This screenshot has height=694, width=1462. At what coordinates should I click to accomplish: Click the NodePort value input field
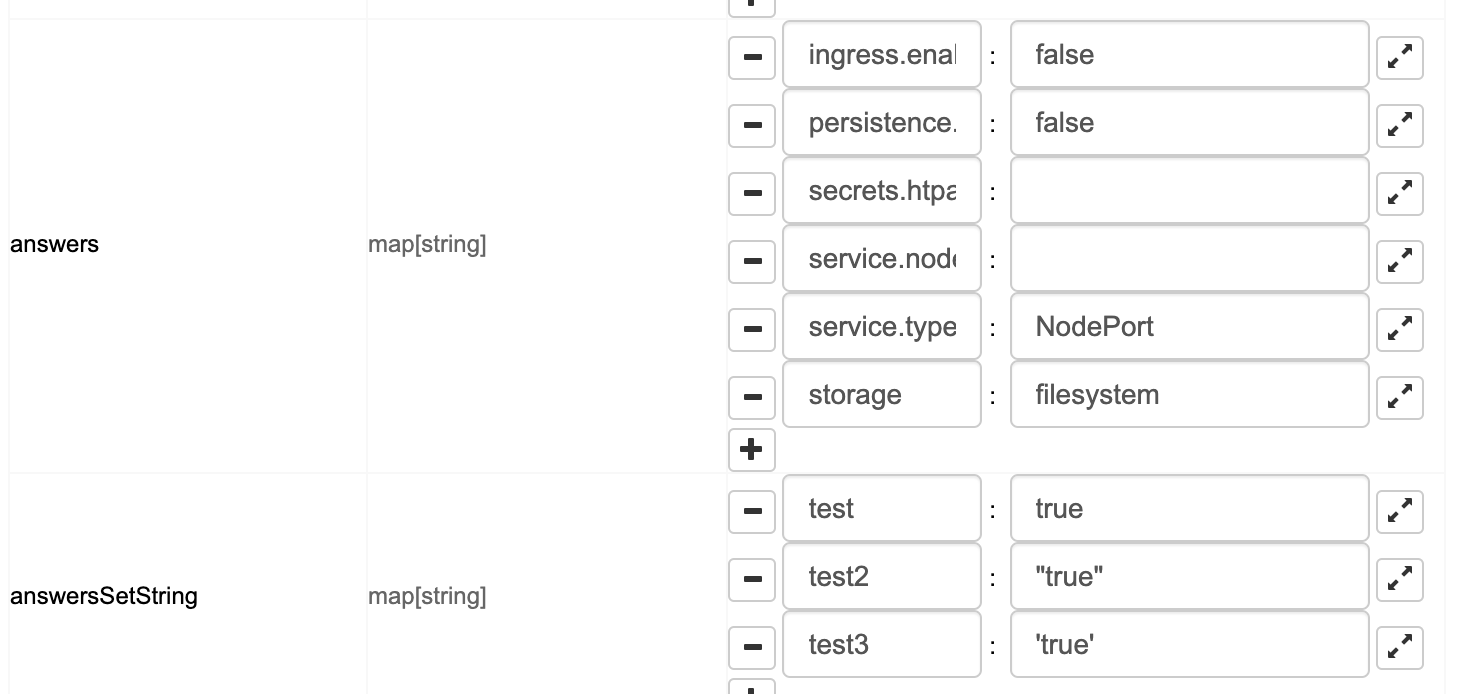tap(1189, 327)
